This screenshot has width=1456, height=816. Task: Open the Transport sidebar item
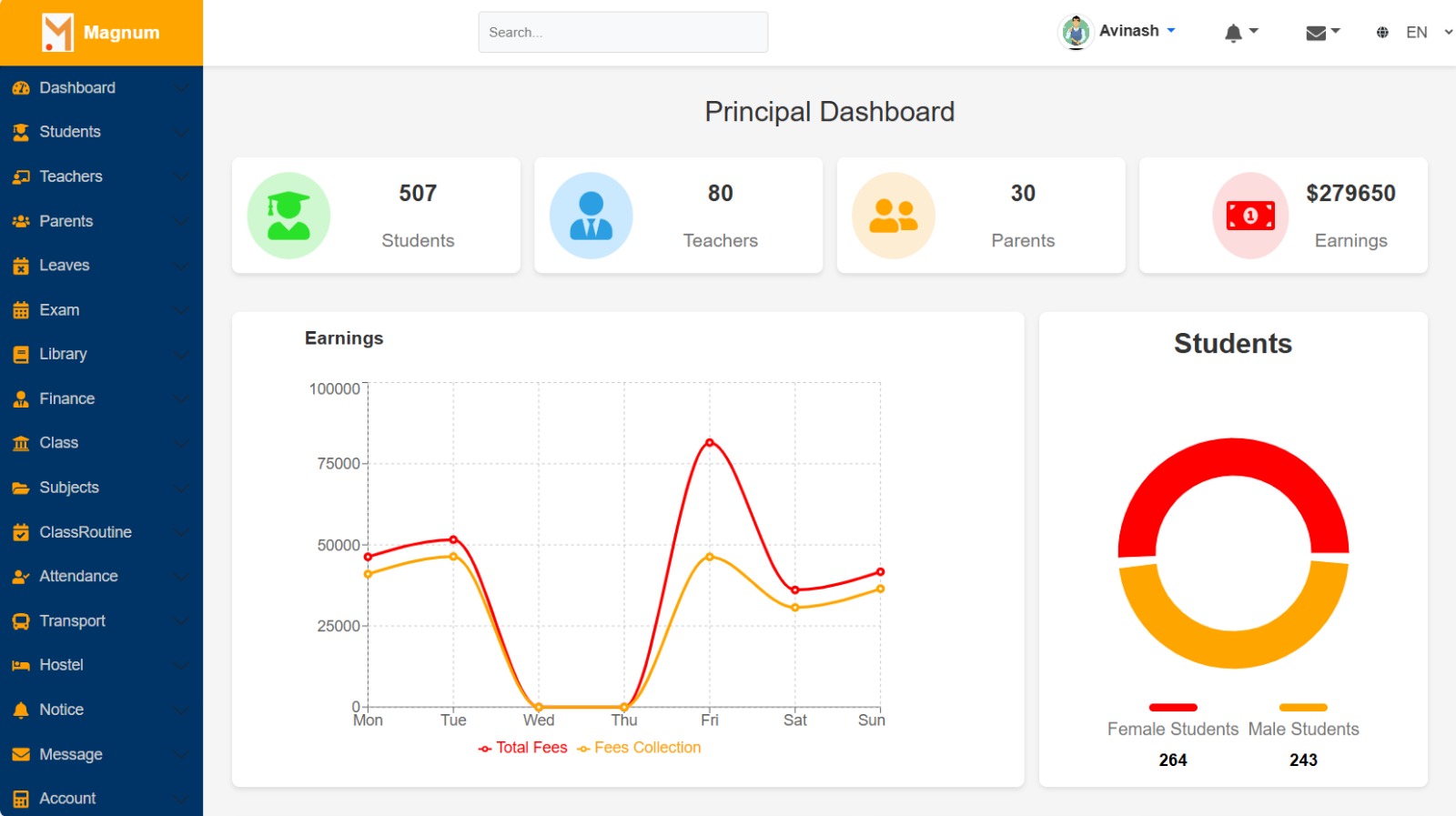[72, 620]
